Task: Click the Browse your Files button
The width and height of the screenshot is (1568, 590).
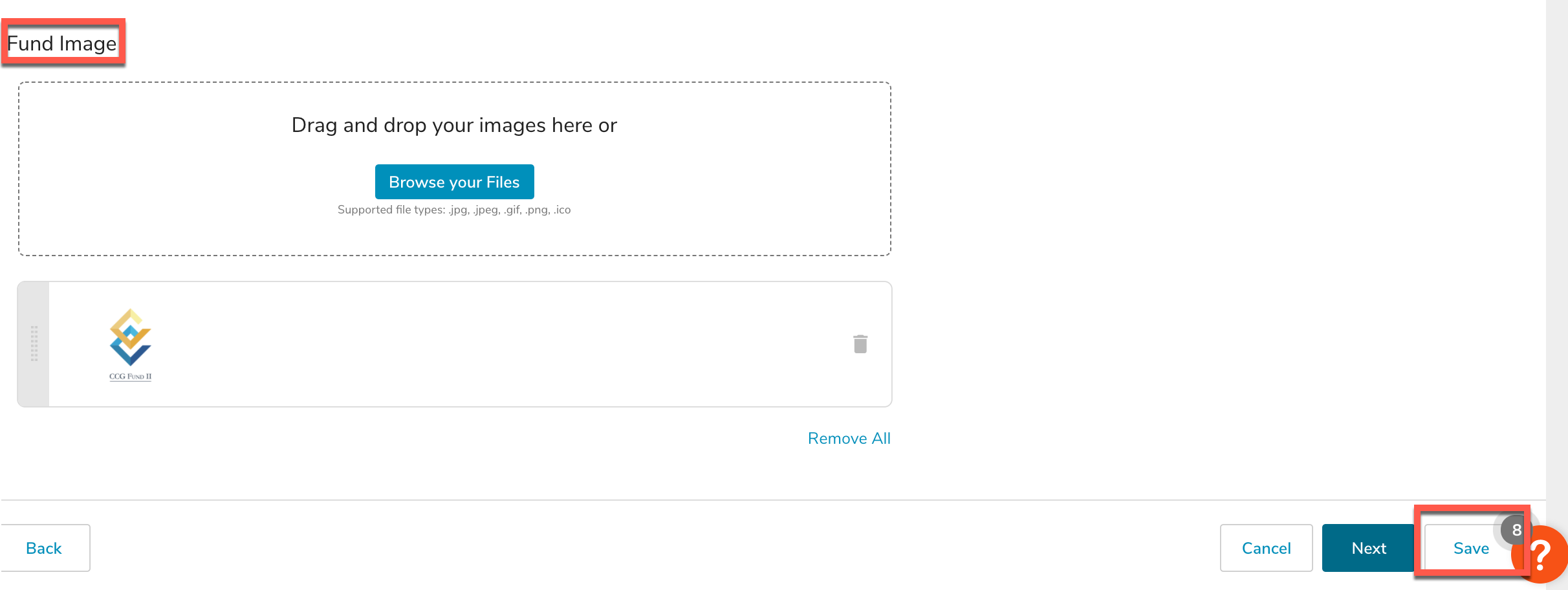Action: [x=454, y=182]
